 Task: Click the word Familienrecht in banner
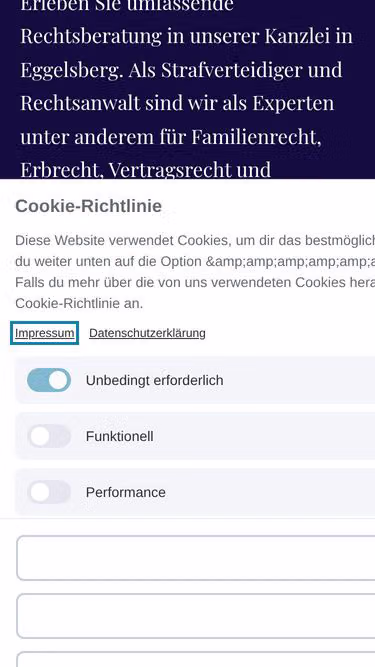[256, 137]
